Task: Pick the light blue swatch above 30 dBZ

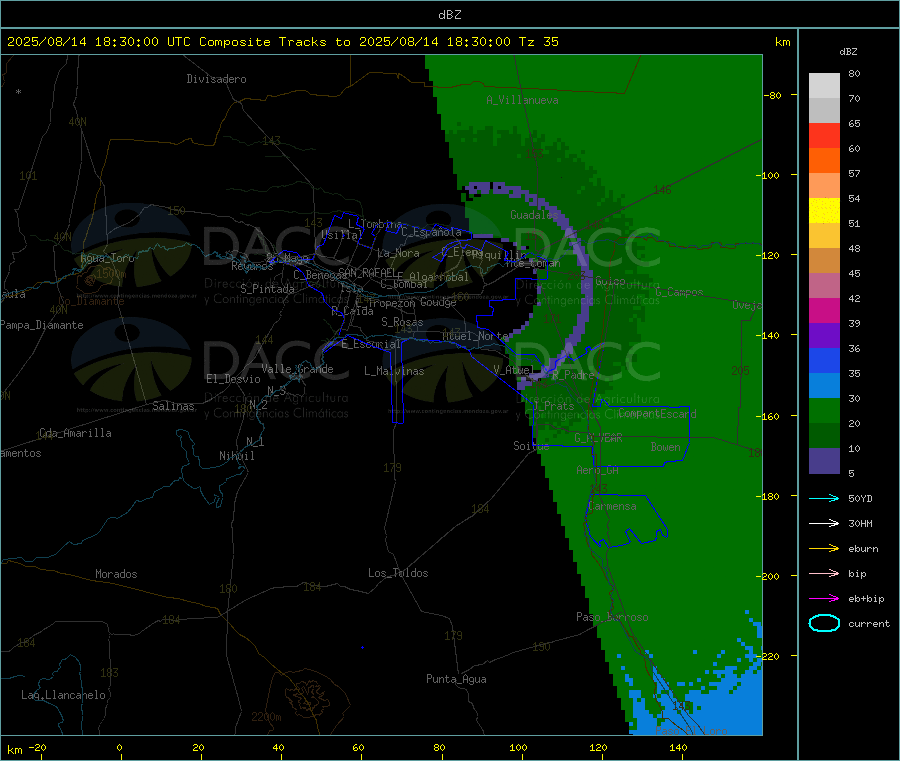Action: tap(824, 386)
